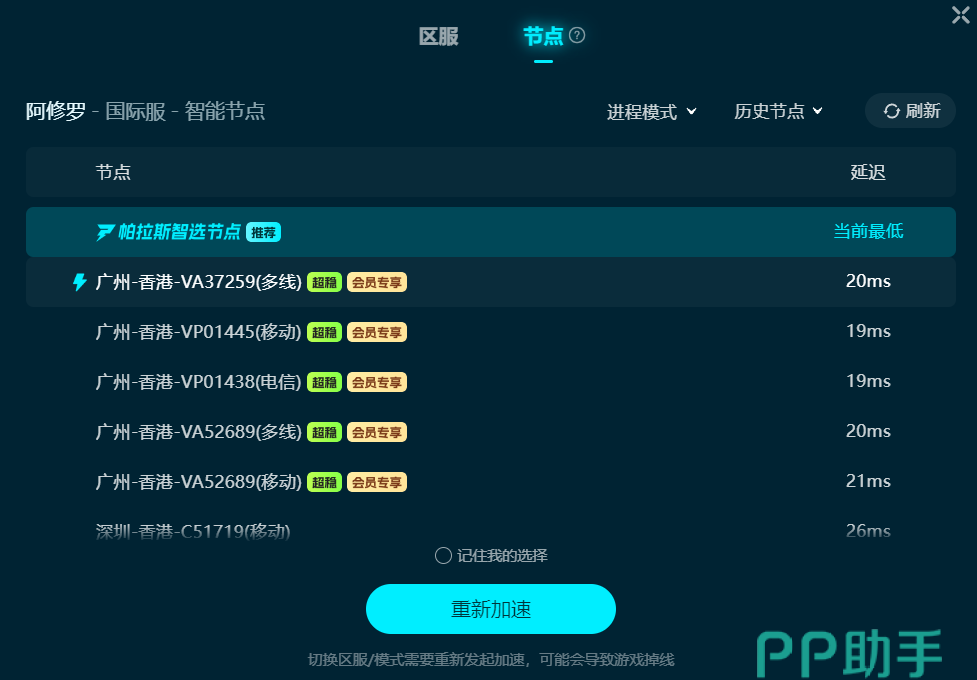Enable the 记住我的选择 radio option
The width and height of the screenshot is (977, 680).
click(443, 555)
